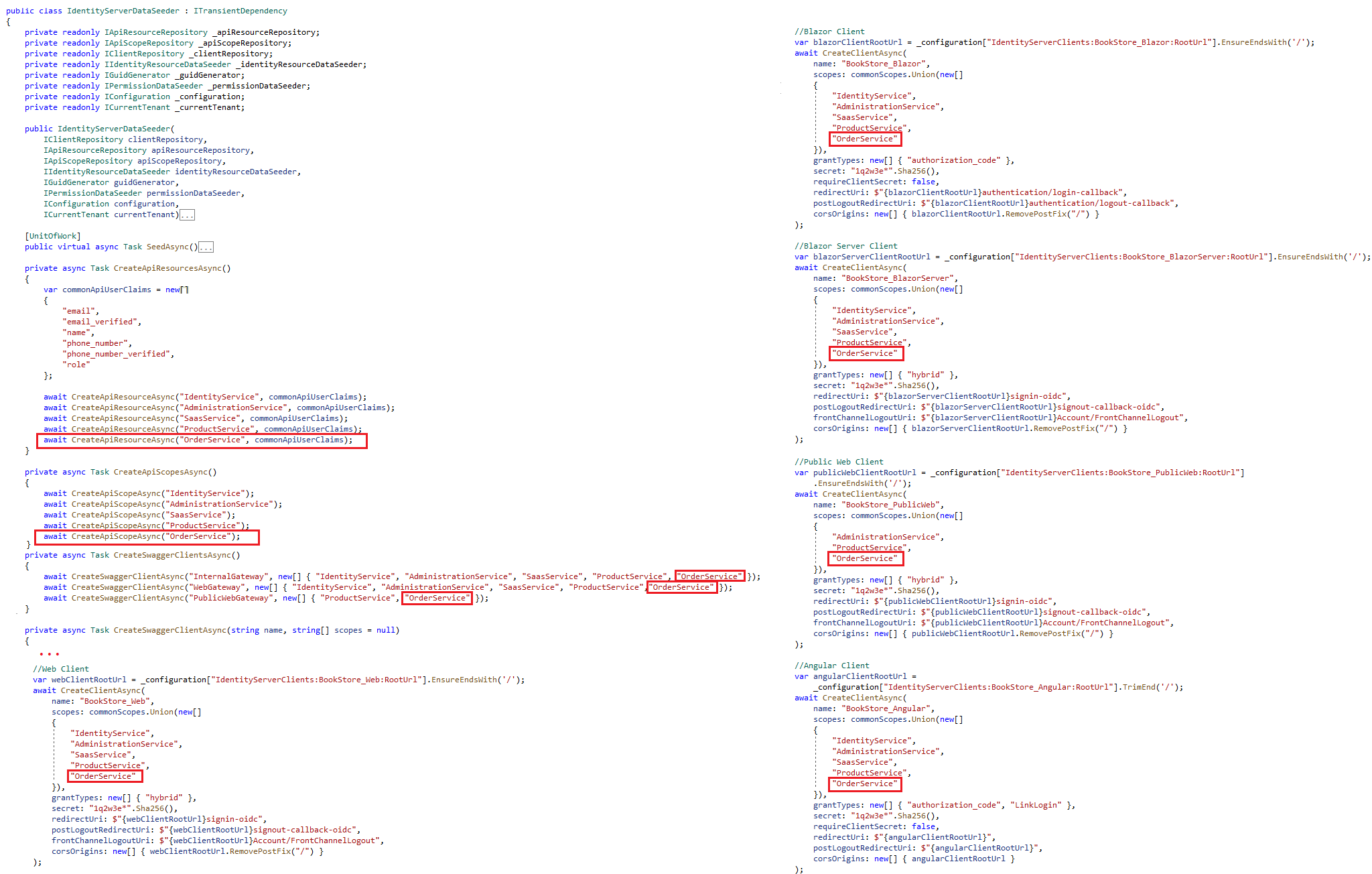1372x874 pixels.
Task: Click the authorization_code grant type for BookStore_Blazor
Action: point(953,160)
